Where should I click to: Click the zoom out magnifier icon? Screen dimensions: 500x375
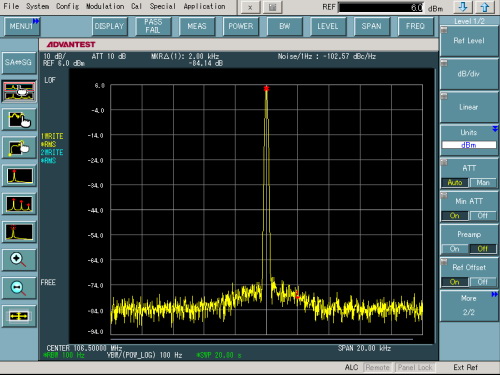pyautogui.click(x=20, y=288)
